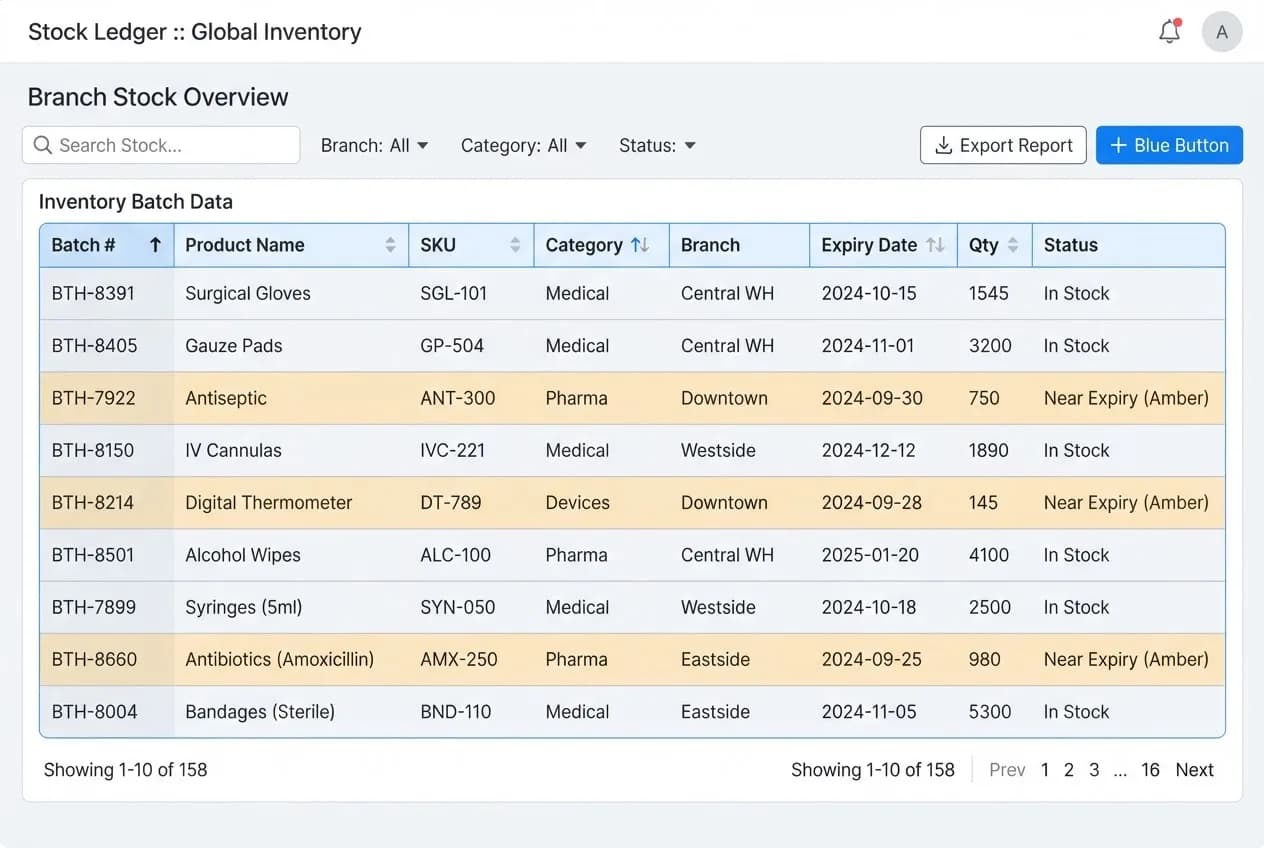The height and width of the screenshot is (848, 1264).
Task: Select batch BTH-7922
Action: pos(93,398)
